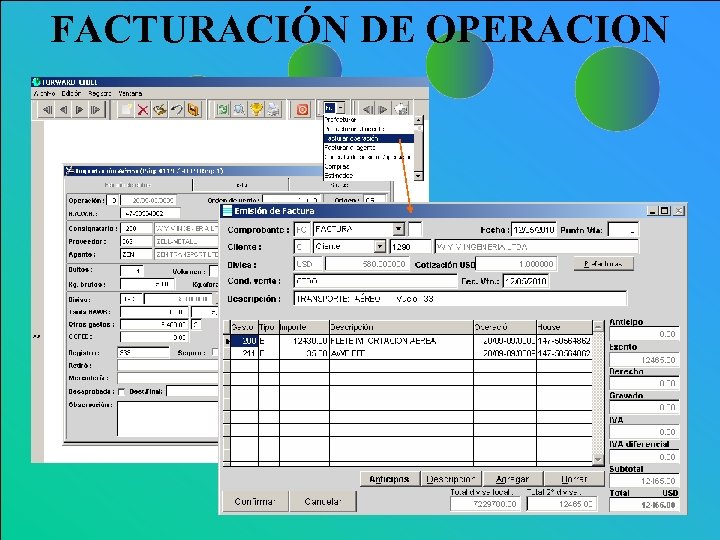Click the Emisión de Factura title bar icon

(x=227, y=211)
